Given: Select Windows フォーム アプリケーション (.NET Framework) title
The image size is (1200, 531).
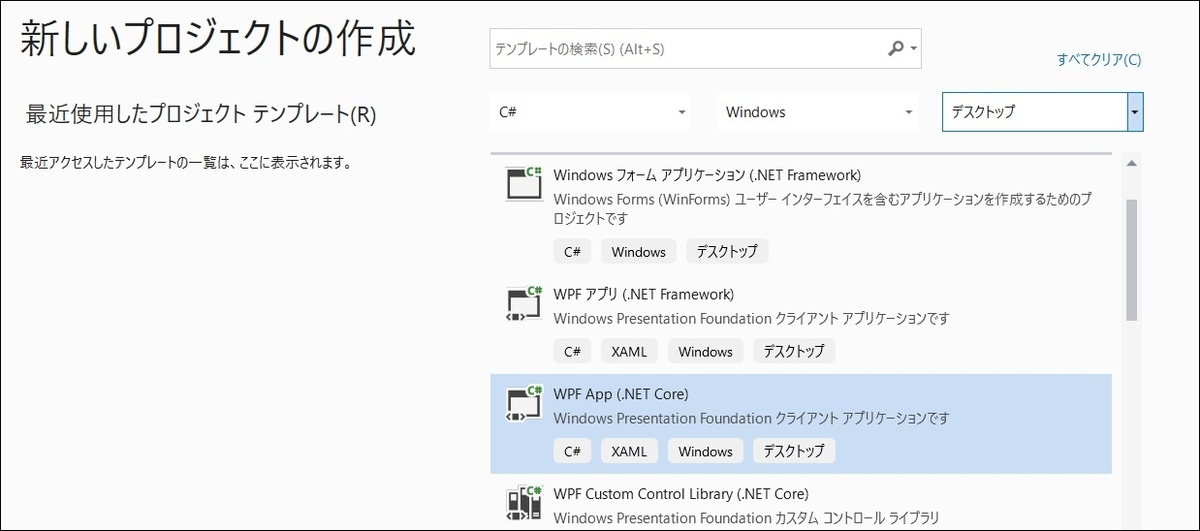Looking at the screenshot, I should (707, 175).
